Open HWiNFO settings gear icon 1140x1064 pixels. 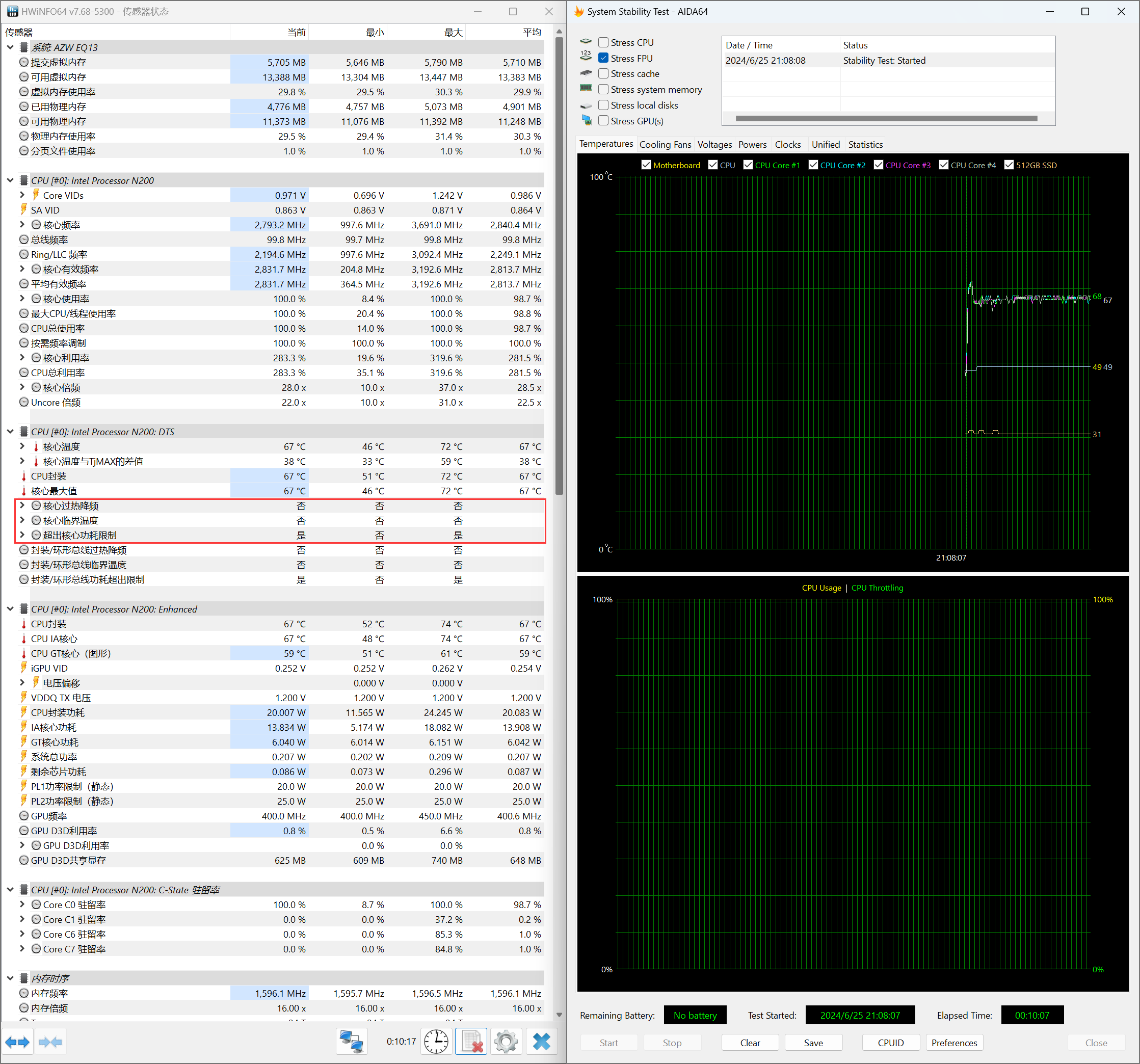point(506,1042)
